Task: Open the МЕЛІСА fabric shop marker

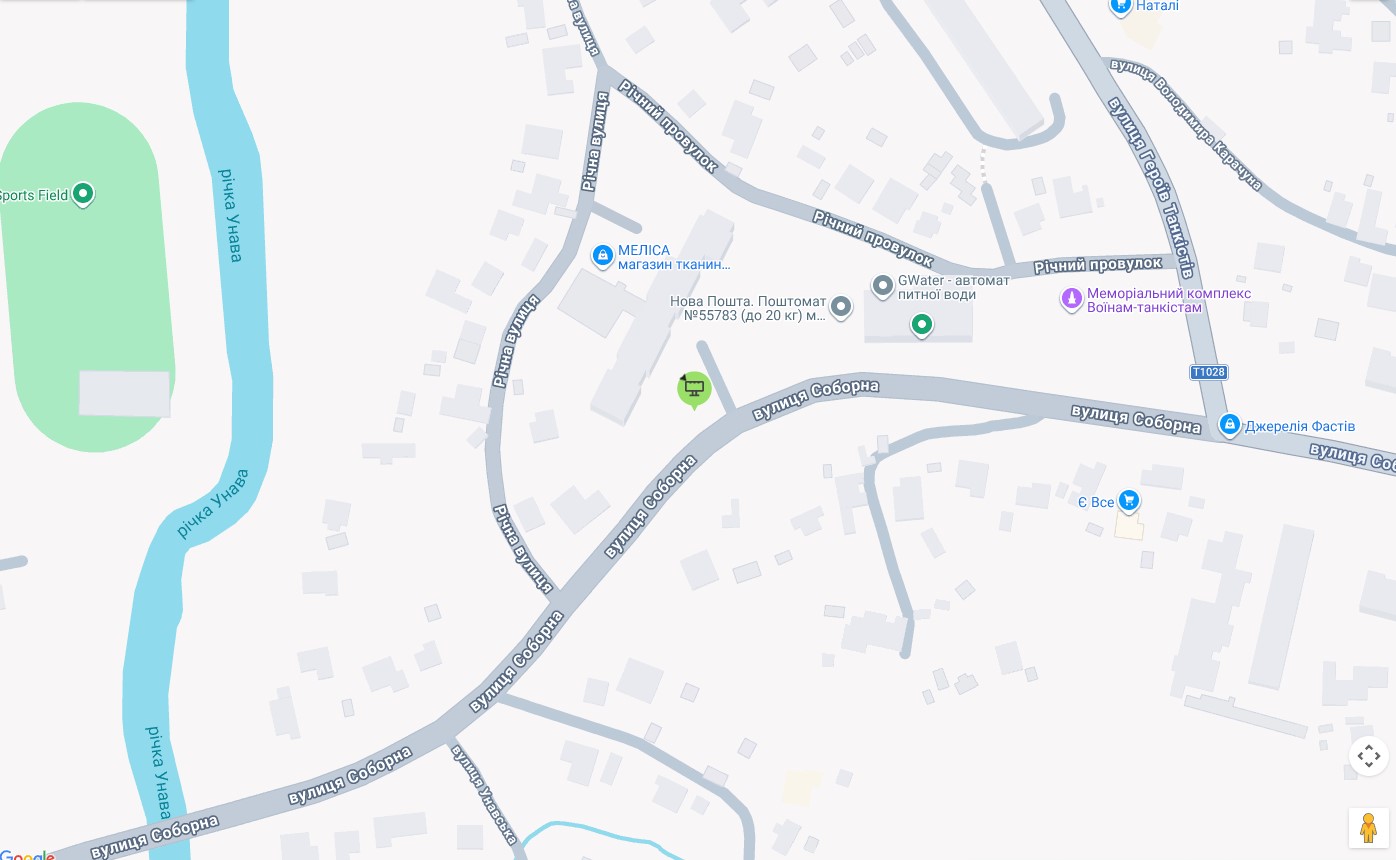Action: 602,257
